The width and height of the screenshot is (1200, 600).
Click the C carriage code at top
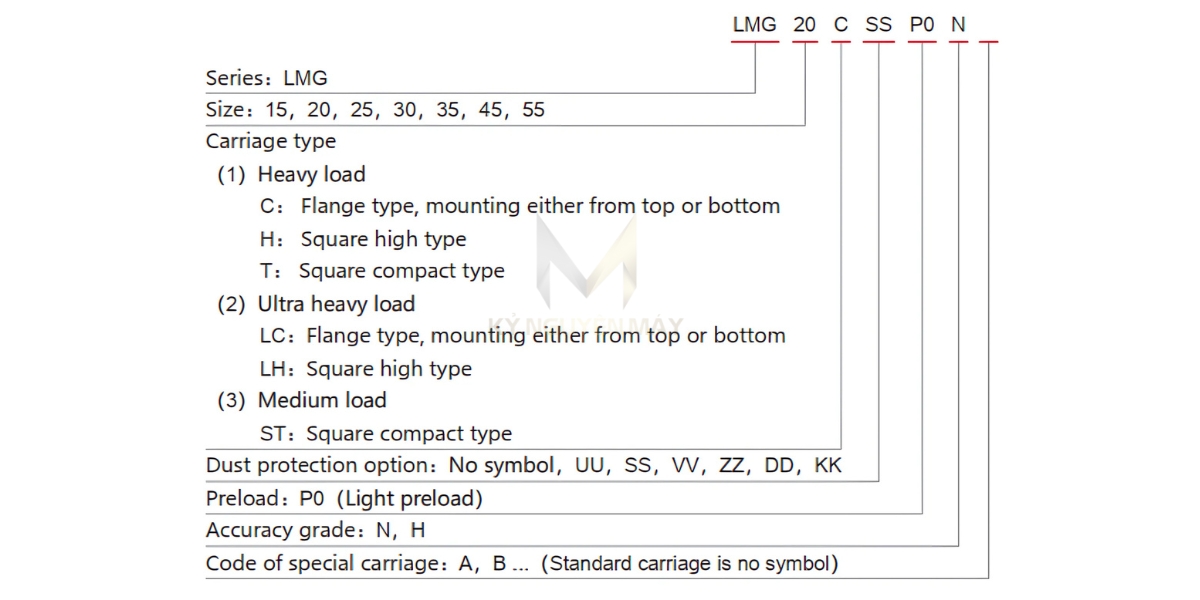click(x=841, y=25)
